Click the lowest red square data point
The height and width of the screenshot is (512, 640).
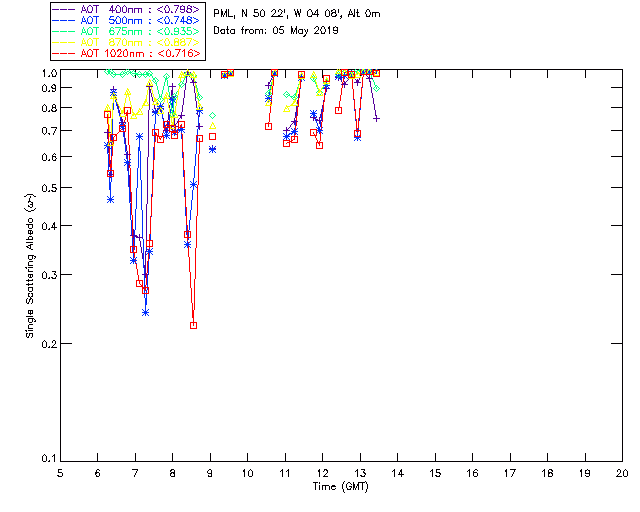pyautogui.click(x=194, y=325)
